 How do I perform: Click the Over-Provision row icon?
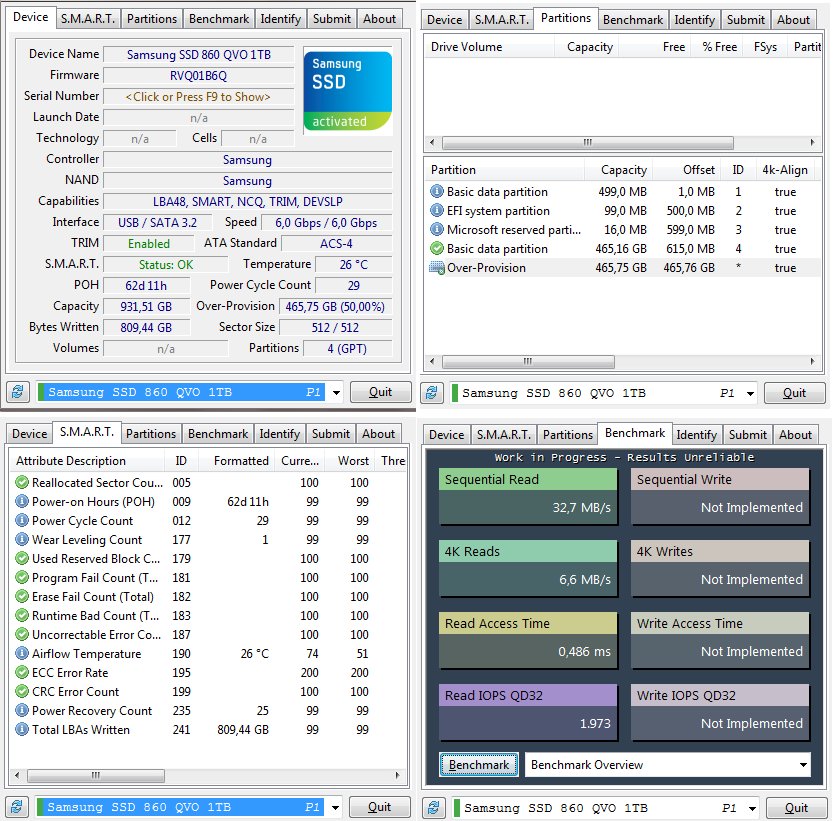pyautogui.click(x=437, y=268)
